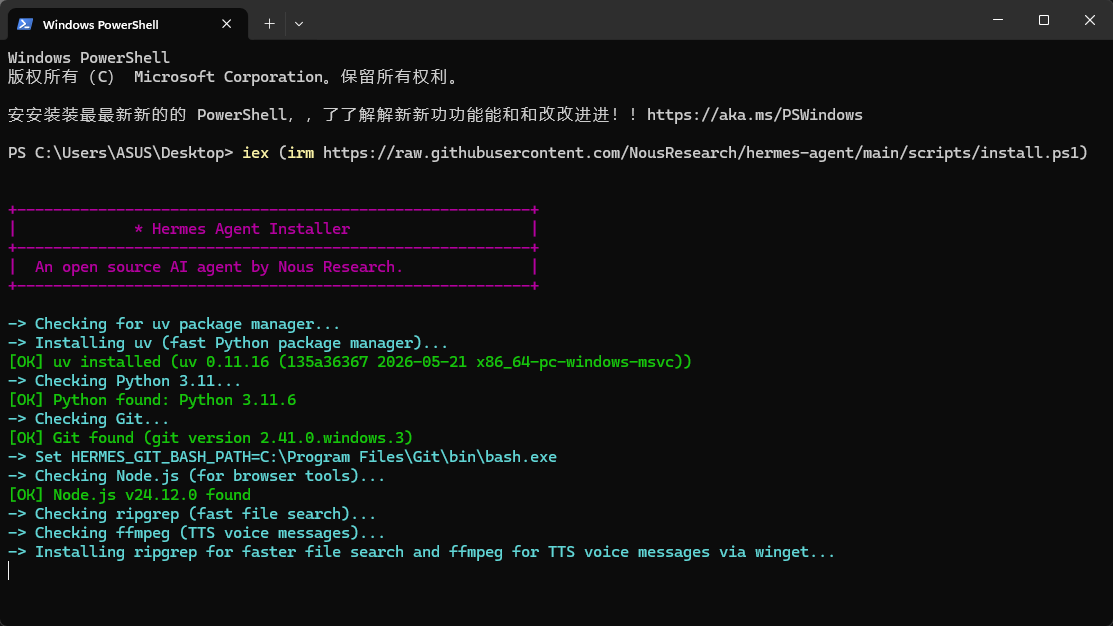Click the '[OK] uv installed' line
Image resolution: width=1113 pixels, height=626 pixels.
point(350,362)
